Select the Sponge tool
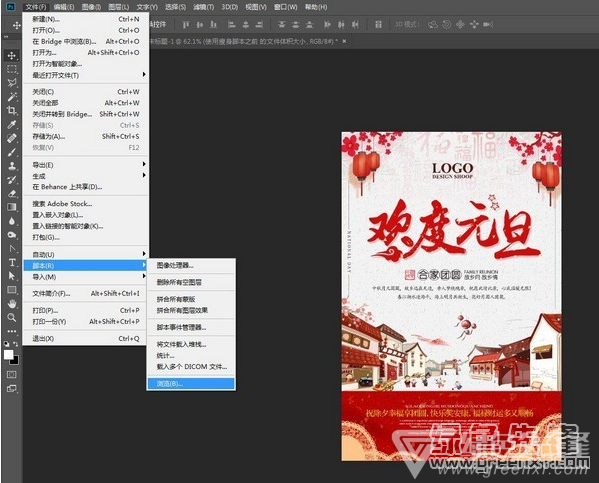 (12, 235)
